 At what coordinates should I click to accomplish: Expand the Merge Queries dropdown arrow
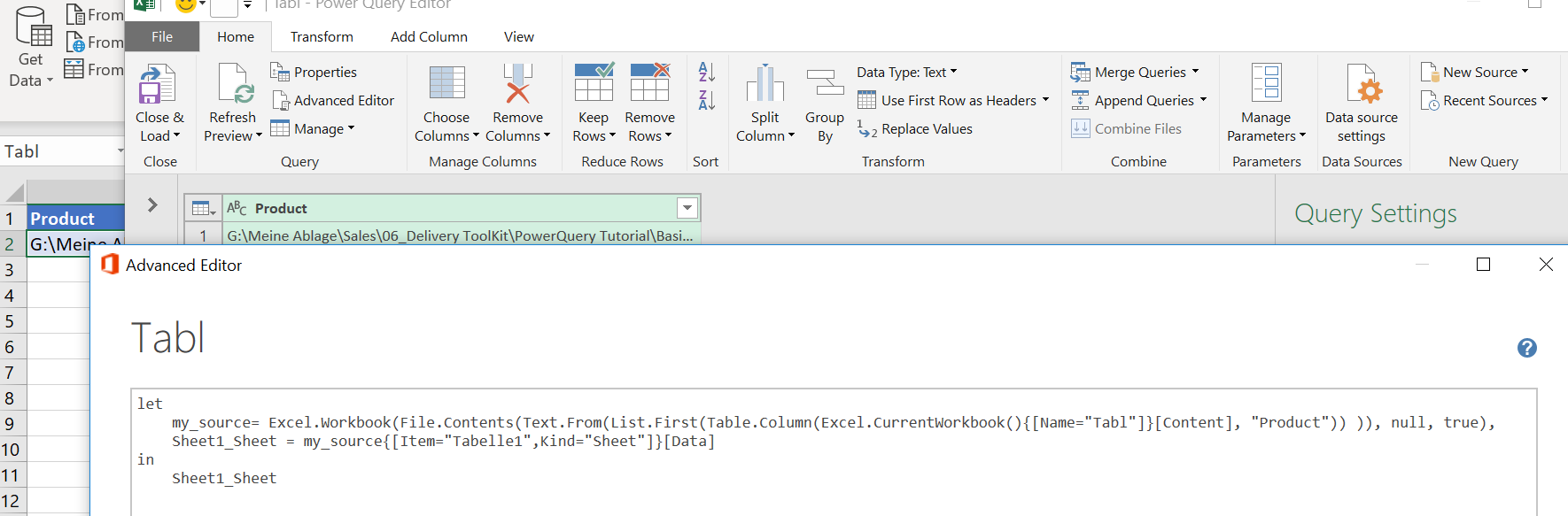(x=1195, y=72)
